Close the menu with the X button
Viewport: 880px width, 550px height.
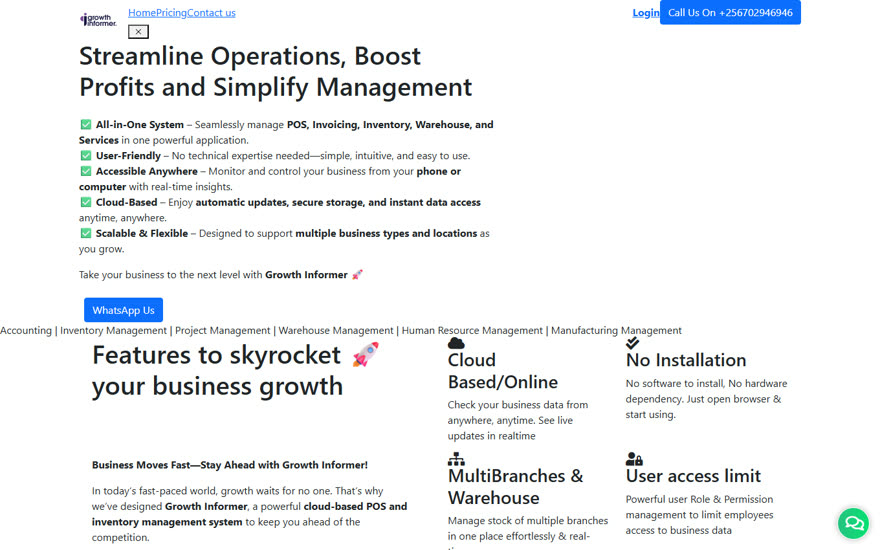[138, 31]
